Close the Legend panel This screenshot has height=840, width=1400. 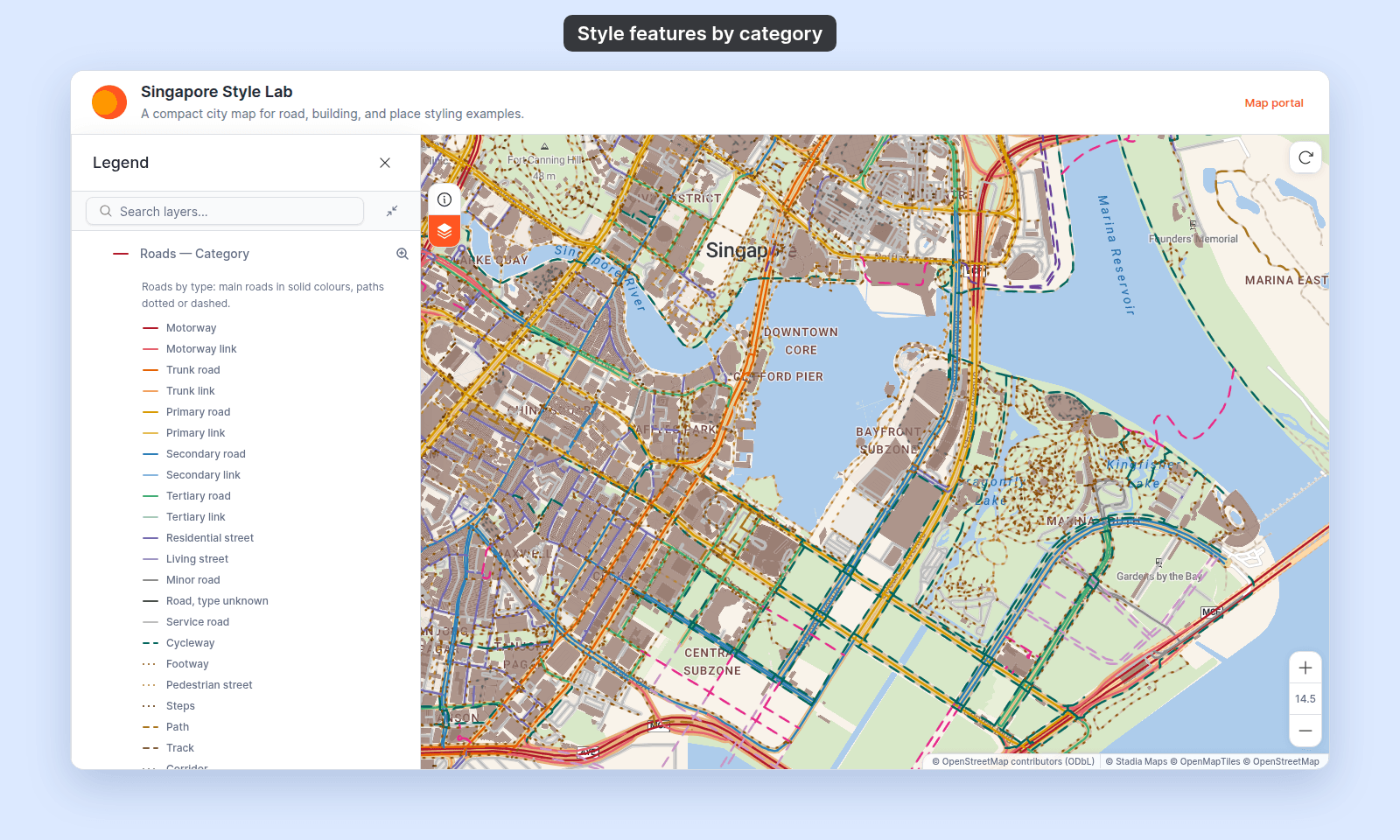pyautogui.click(x=385, y=163)
